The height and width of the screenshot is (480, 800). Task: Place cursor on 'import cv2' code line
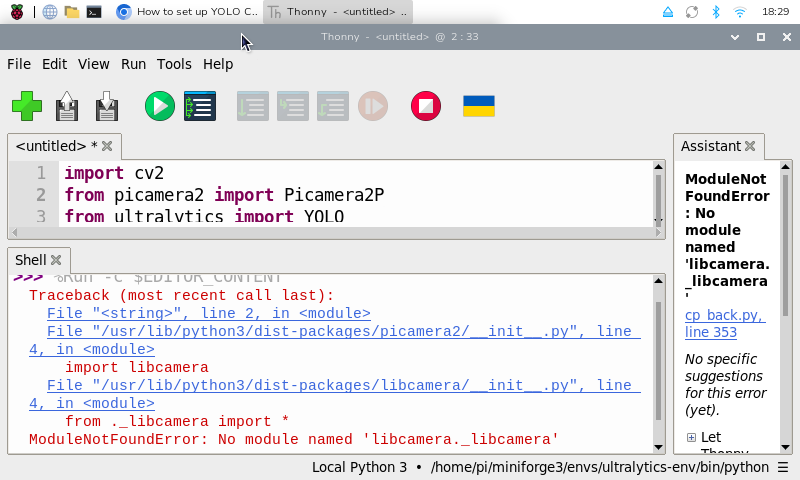pos(114,173)
